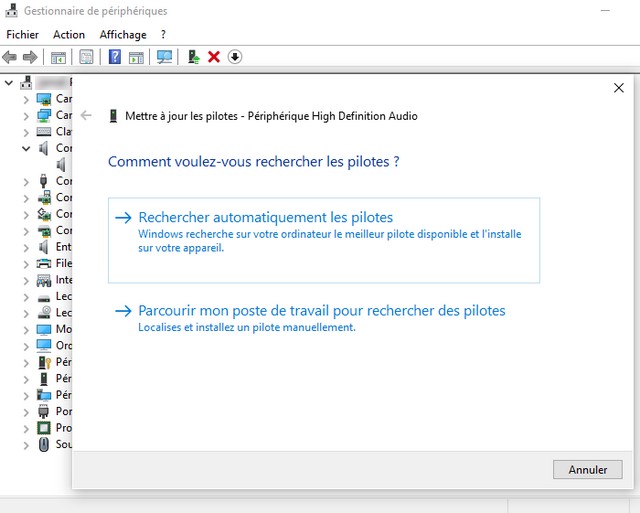Click the blue question mark Help icon
Image resolution: width=640 pixels, height=513 pixels.
[x=115, y=57]
